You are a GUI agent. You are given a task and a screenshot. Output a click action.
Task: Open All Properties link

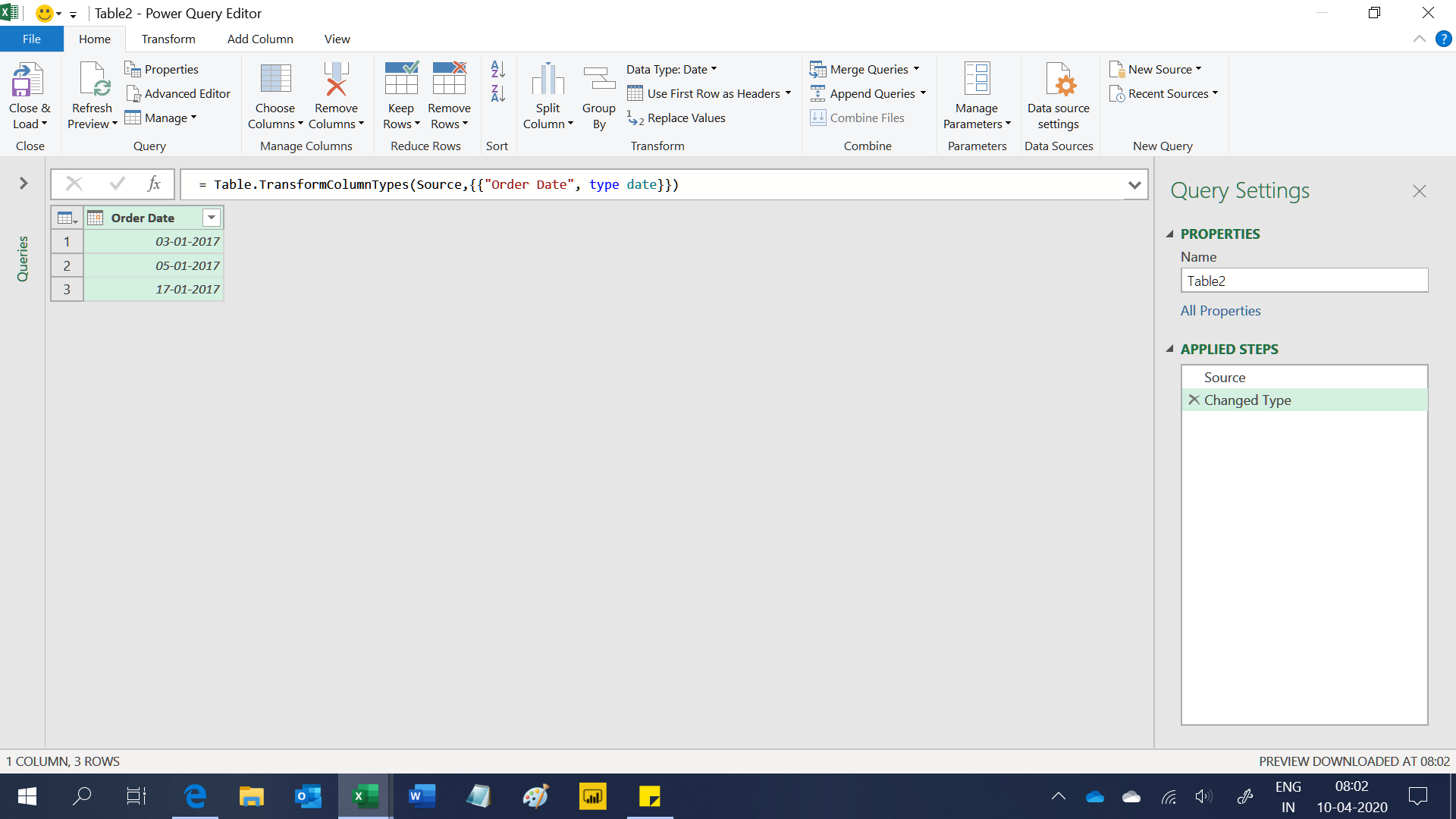pos(1220,310)
